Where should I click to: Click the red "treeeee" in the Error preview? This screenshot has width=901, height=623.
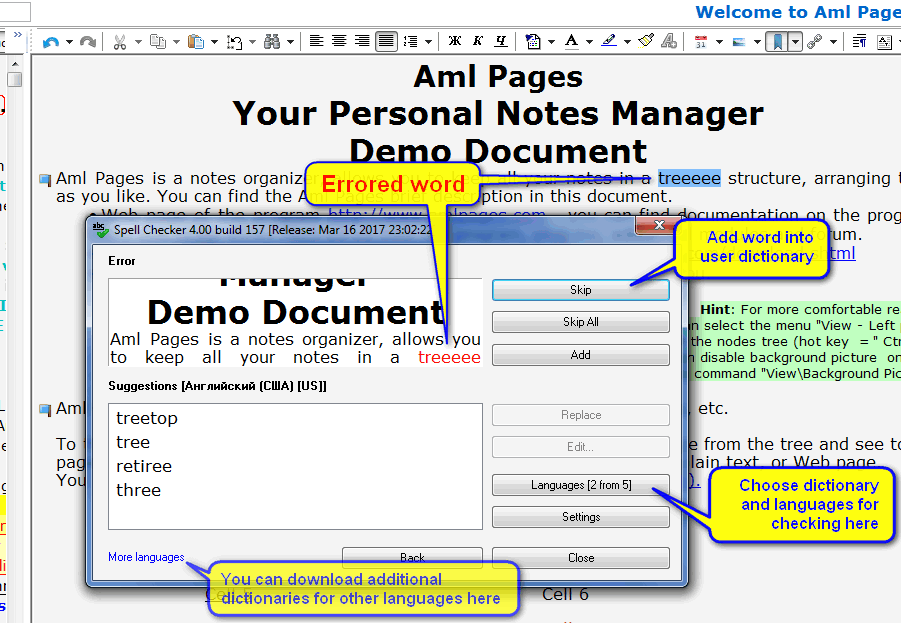click(x=449, y=357)
